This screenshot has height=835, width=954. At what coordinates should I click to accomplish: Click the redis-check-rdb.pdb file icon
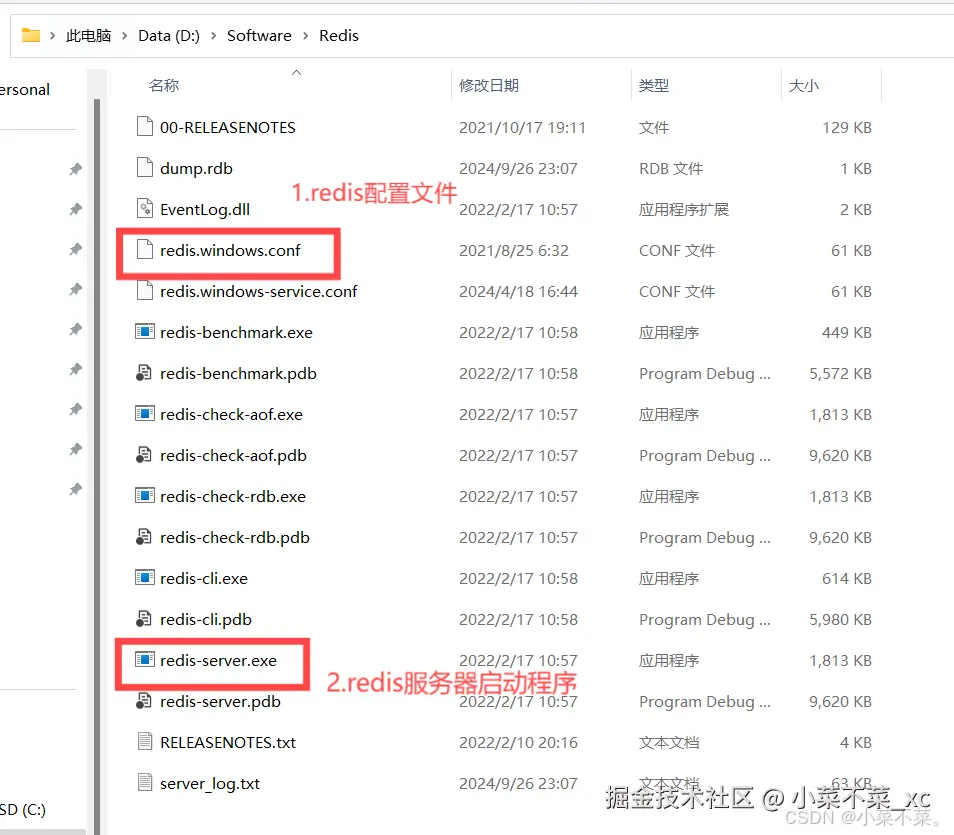(144, 537)
